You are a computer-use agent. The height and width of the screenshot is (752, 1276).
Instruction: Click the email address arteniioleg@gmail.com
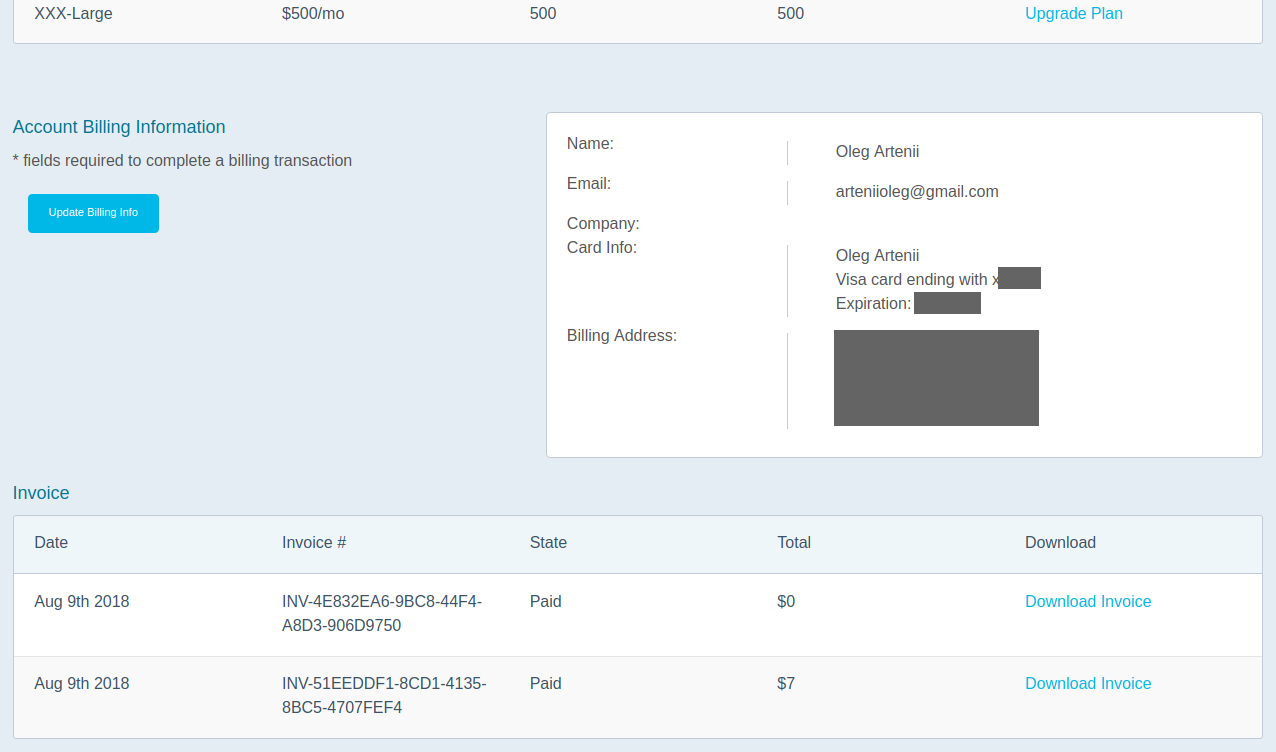click(916, 191)
